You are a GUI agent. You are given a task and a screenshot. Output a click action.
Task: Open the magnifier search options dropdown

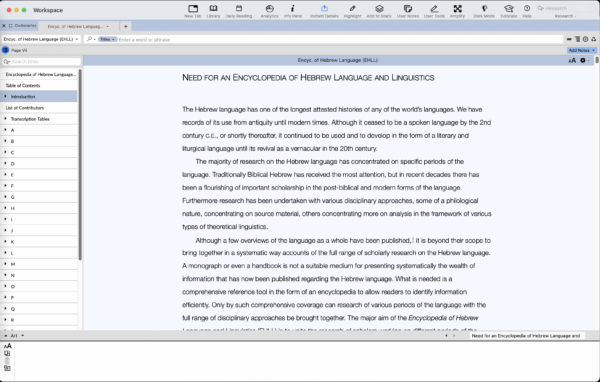point(91,39)
